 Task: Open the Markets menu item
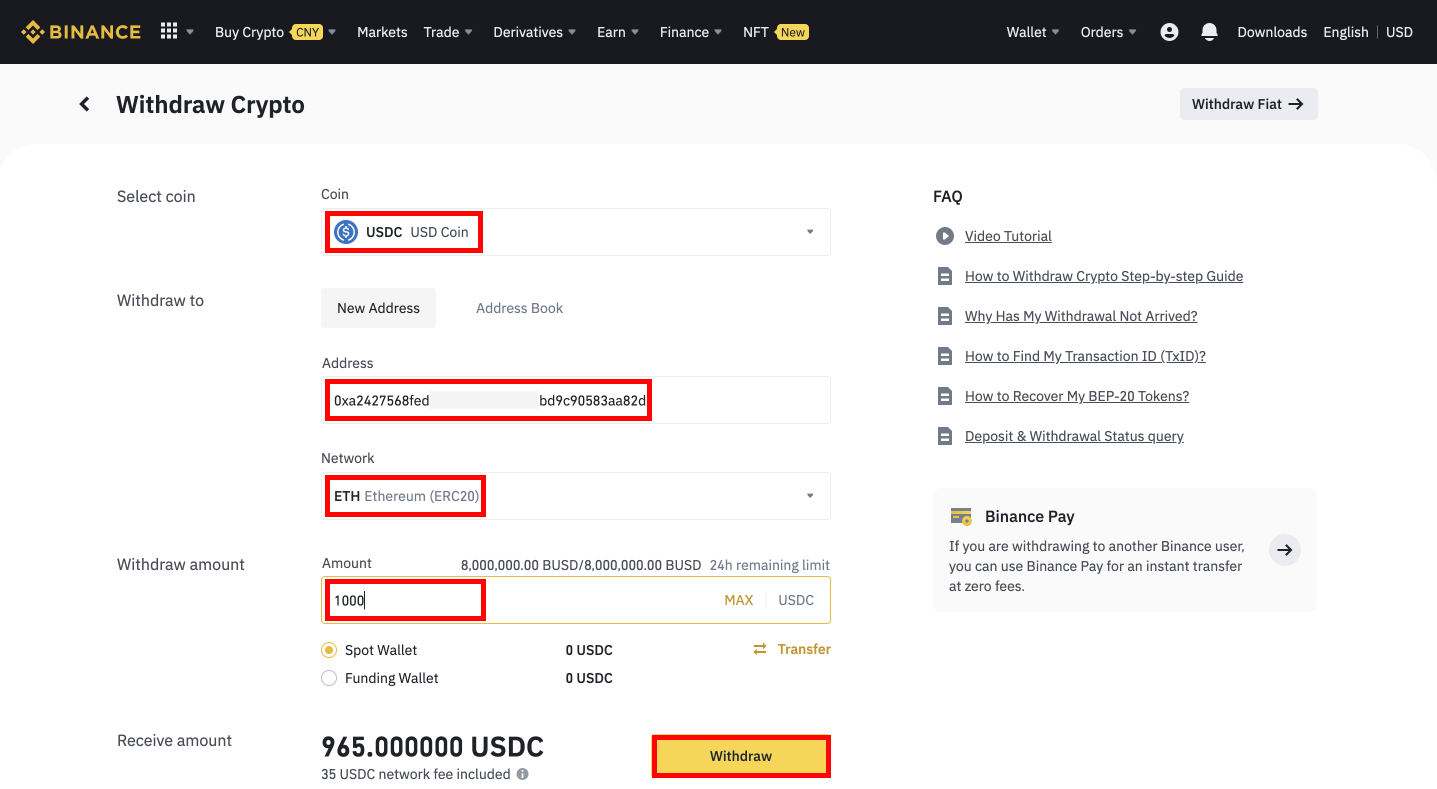tap(381, 31)
